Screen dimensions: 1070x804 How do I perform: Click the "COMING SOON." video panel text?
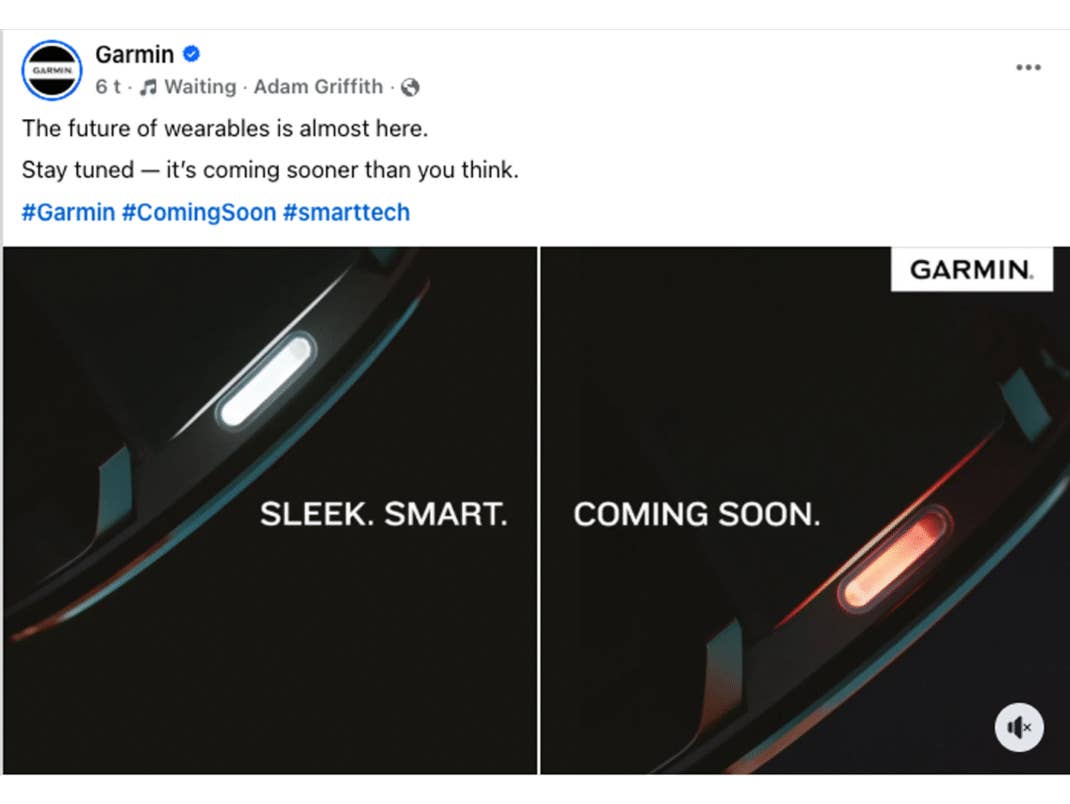tap(696, 514)
